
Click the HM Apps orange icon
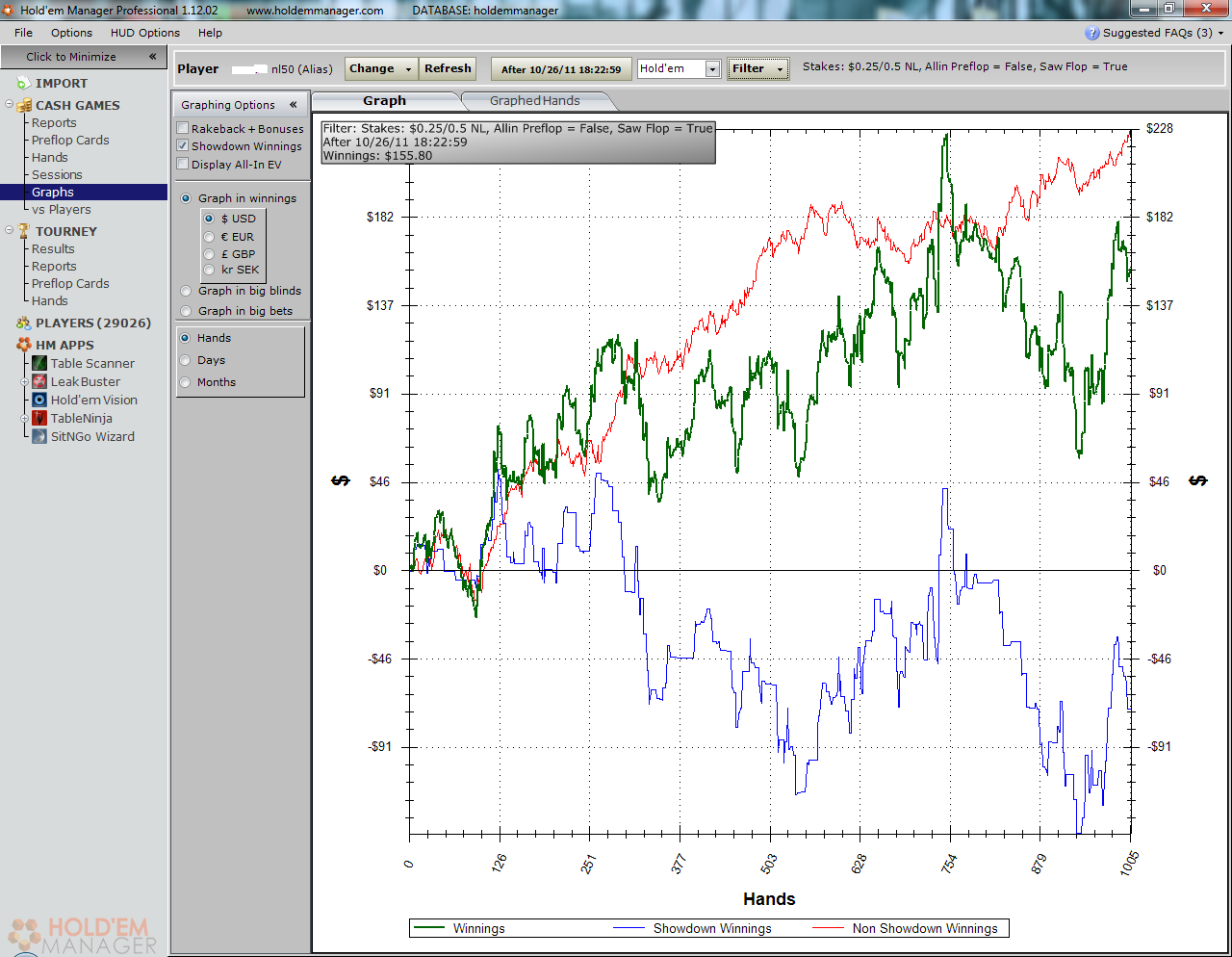[24, 345]
